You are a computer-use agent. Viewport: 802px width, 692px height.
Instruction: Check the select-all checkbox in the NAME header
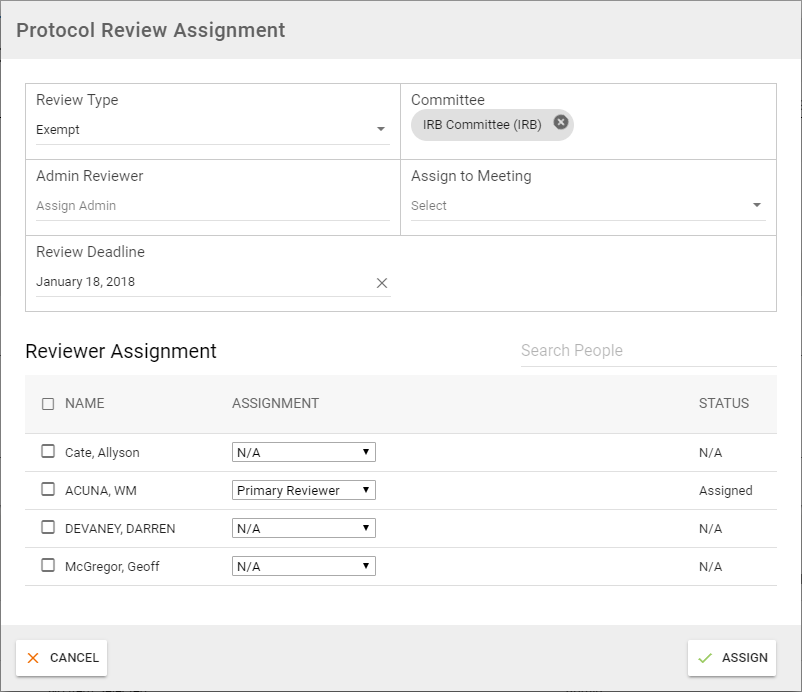(x=47, y=403)
